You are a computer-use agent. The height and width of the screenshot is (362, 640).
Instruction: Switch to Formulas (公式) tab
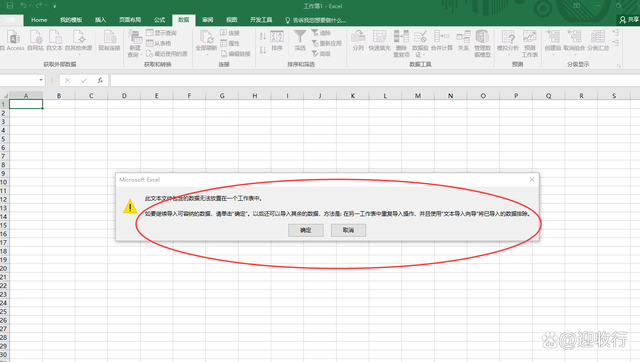160,20
